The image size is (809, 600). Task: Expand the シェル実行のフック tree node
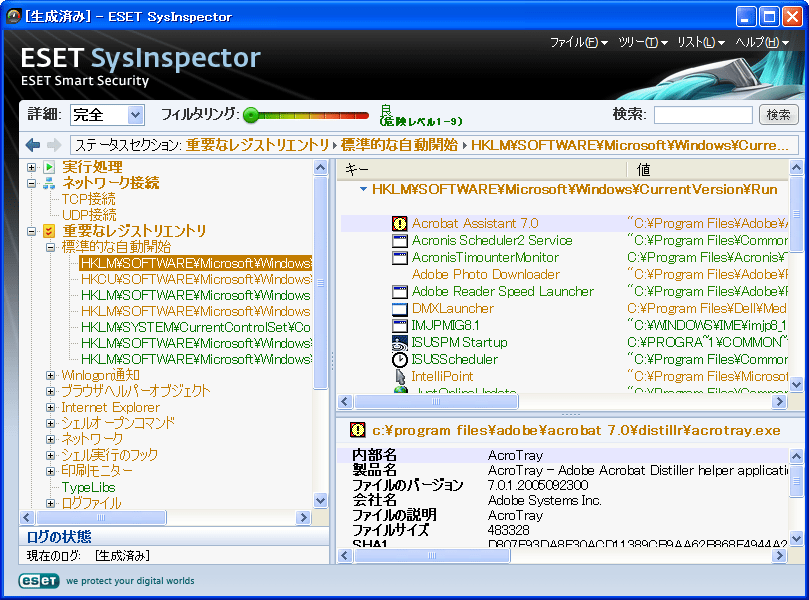click(50, 455)
